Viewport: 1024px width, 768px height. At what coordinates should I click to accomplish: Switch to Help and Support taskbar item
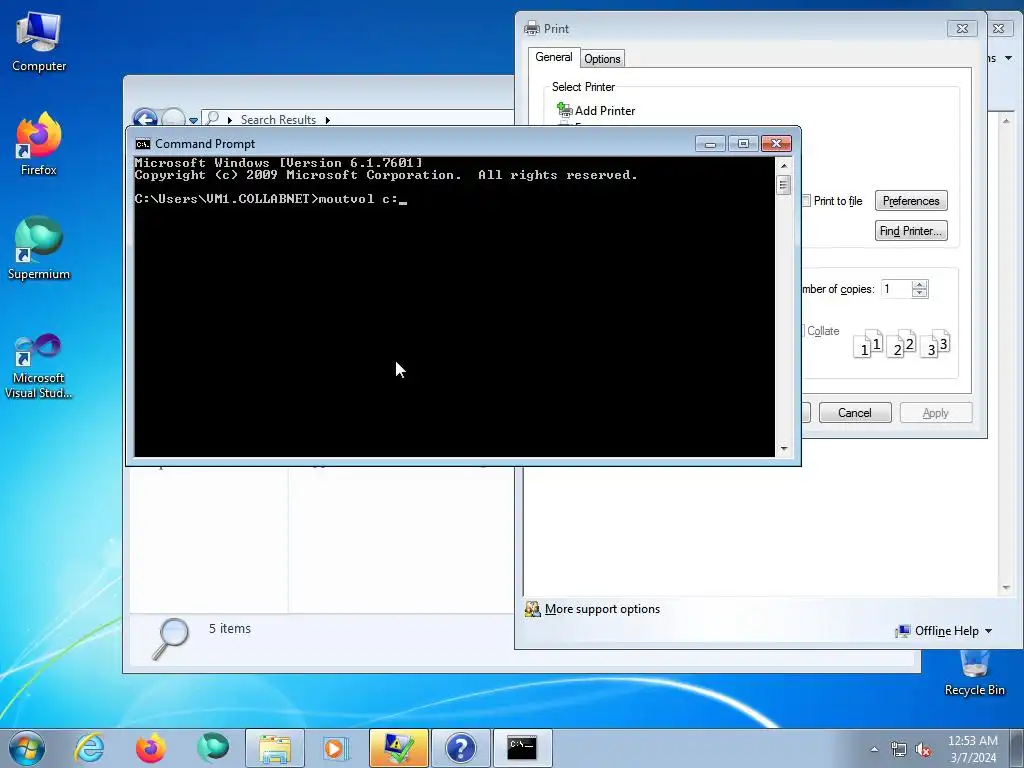click(460, 748)
